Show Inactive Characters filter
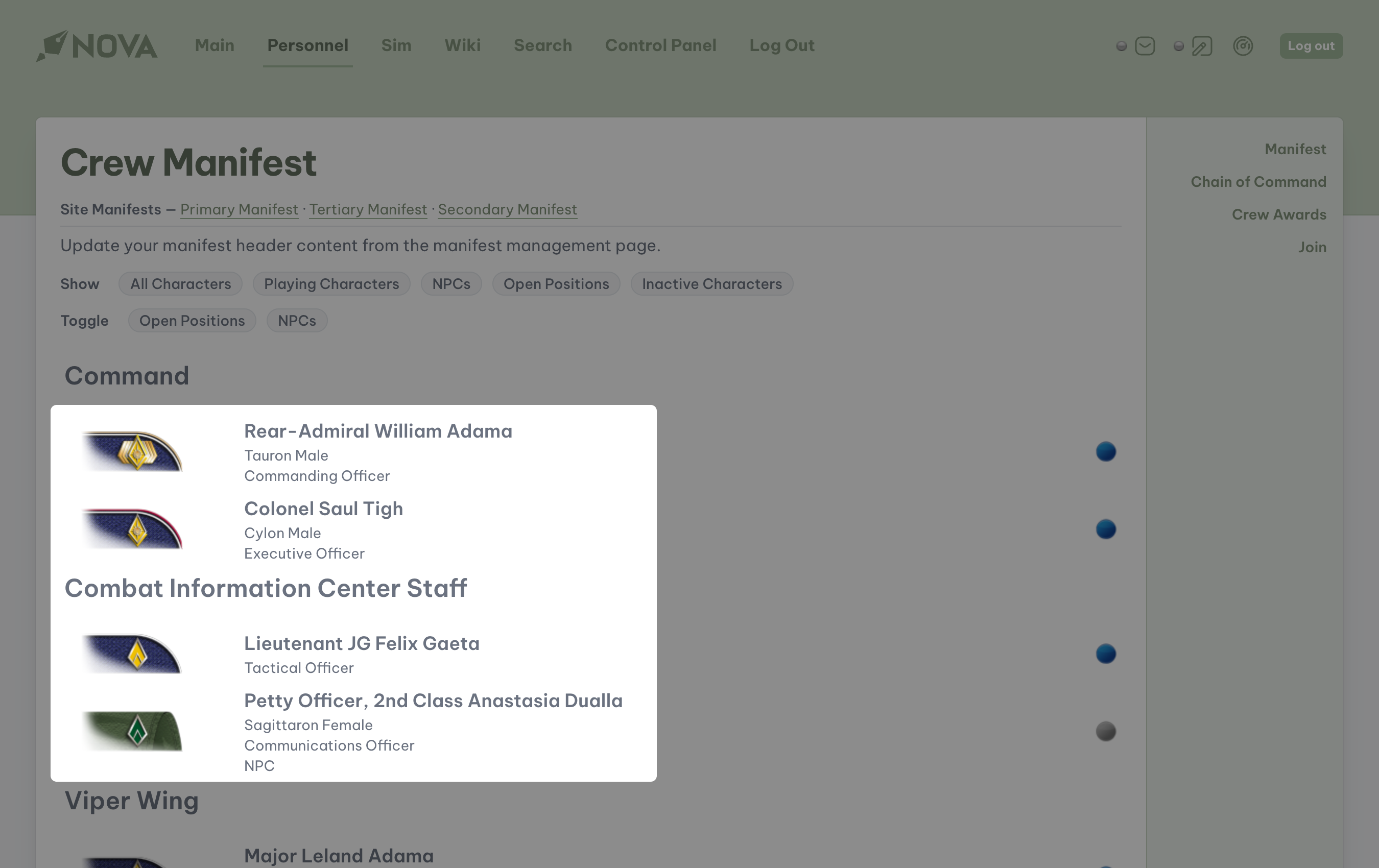The height and width of the screenshot is (868, 1379). point(711,284)
